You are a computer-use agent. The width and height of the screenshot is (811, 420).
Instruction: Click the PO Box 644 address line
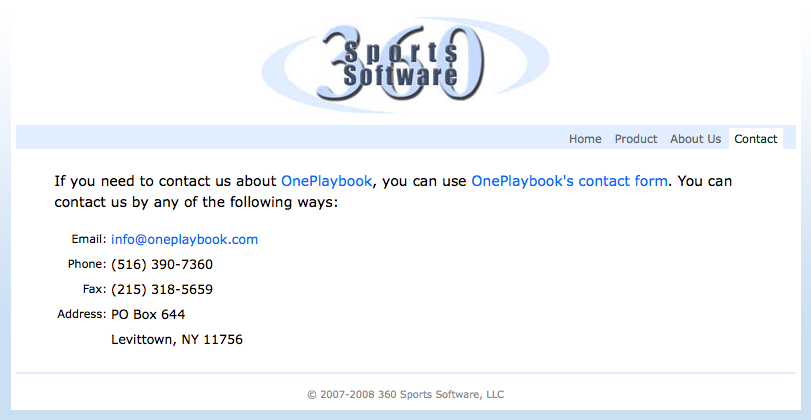pos(148,314)
